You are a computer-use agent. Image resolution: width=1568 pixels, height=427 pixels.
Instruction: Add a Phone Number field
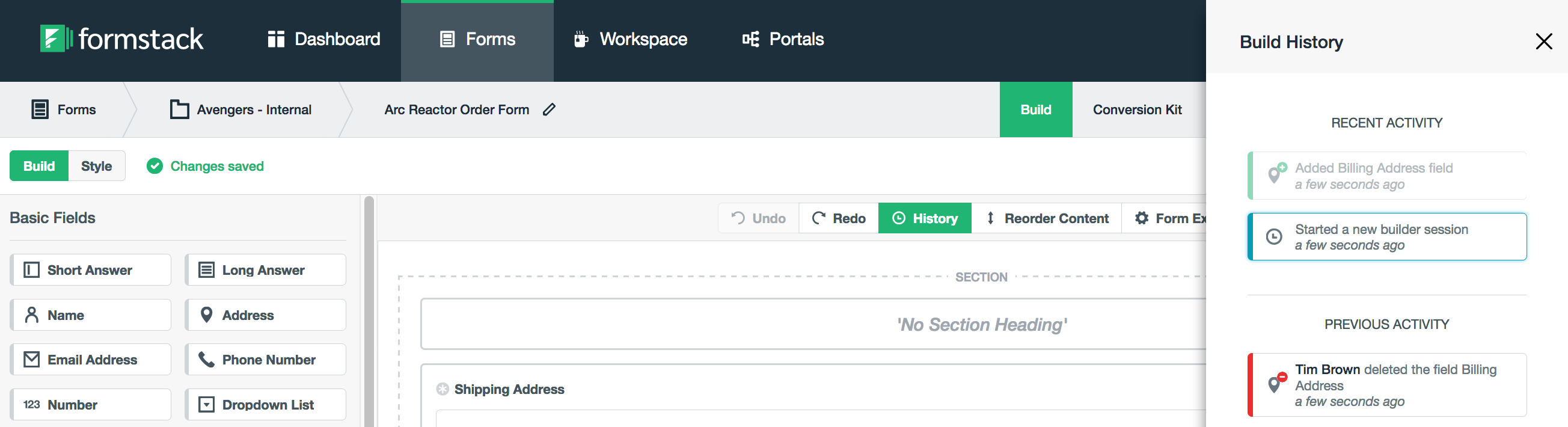265,360
